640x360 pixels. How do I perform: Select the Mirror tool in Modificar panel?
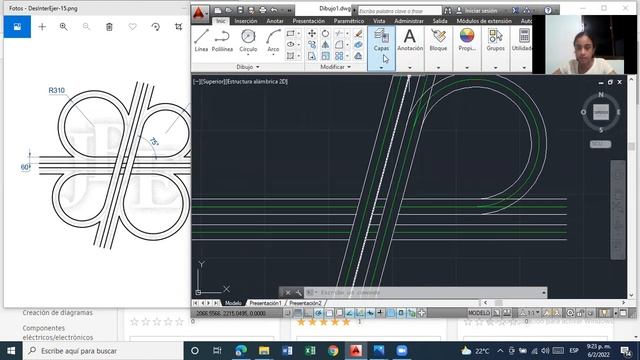click(x=325, y=44)
